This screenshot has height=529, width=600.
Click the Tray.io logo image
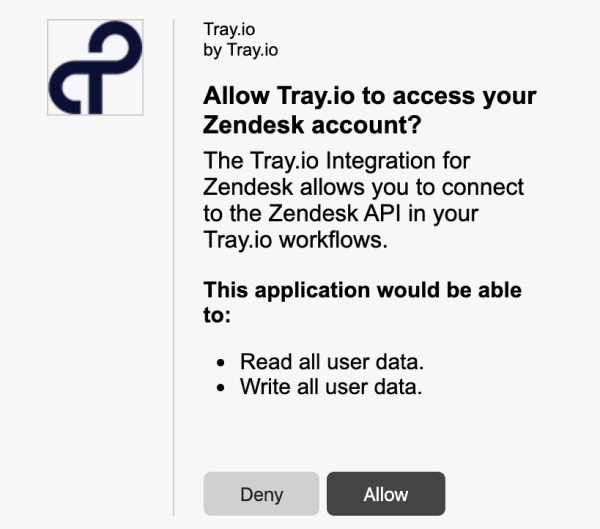(x=95, y=67)
